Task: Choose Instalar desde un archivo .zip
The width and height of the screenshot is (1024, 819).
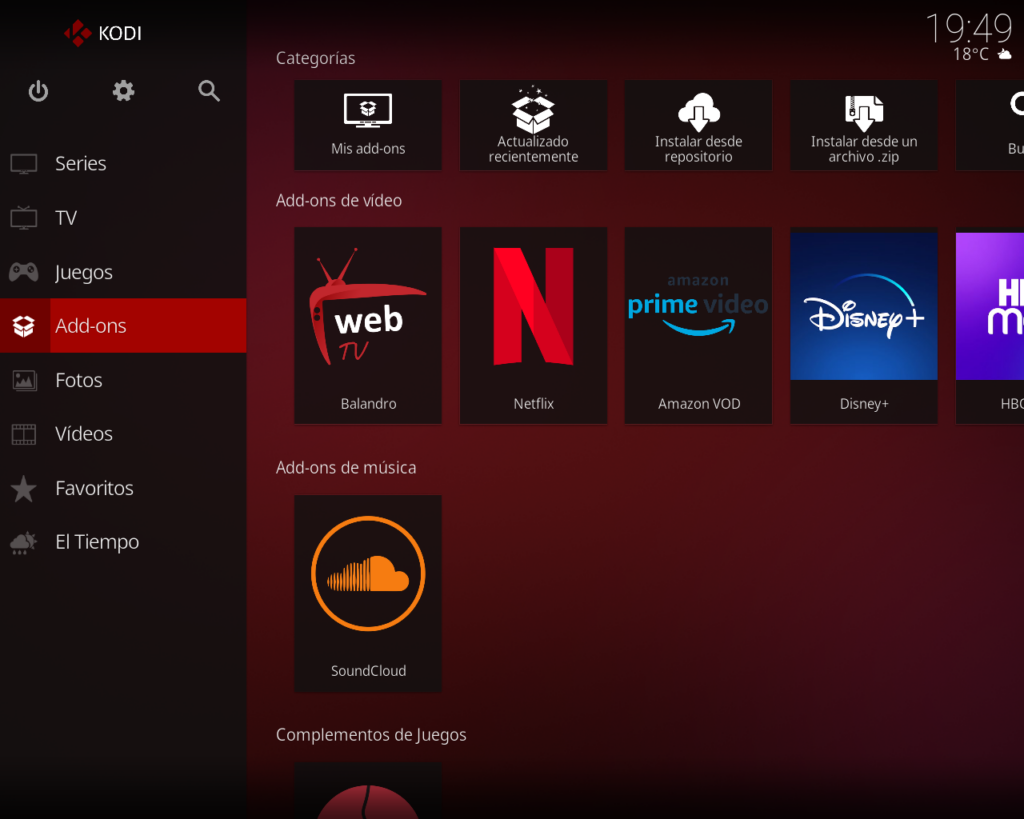Action: [x=863, y=125]
